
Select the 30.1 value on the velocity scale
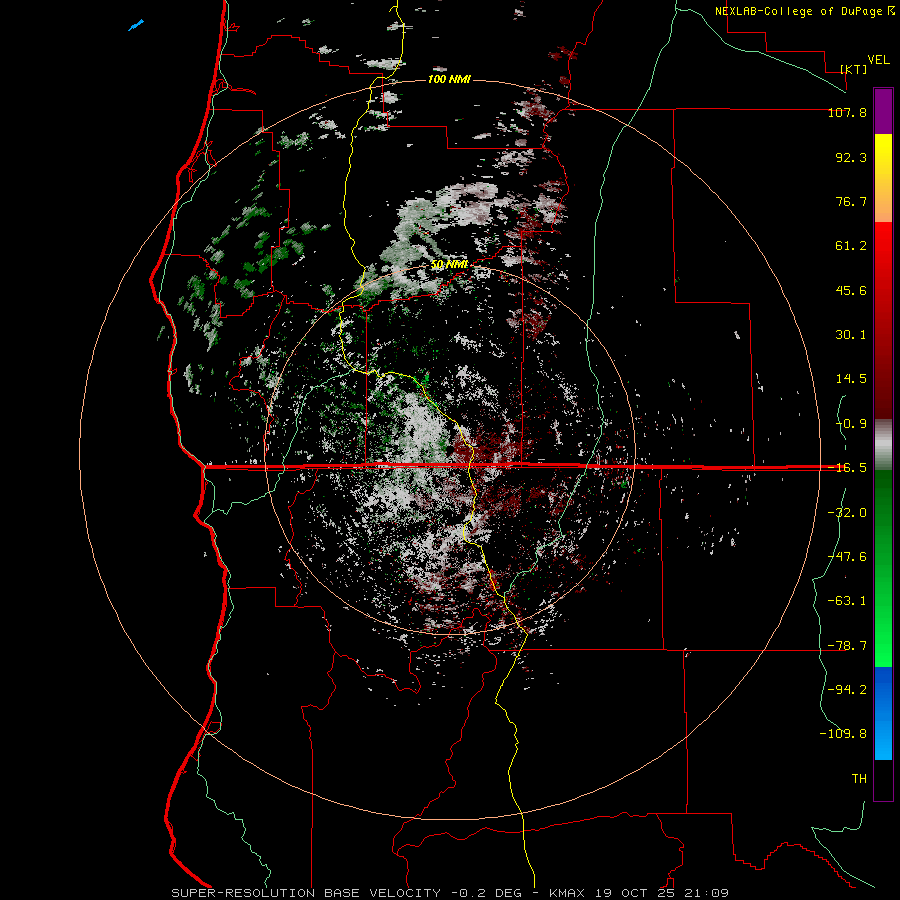coord(851,335)
